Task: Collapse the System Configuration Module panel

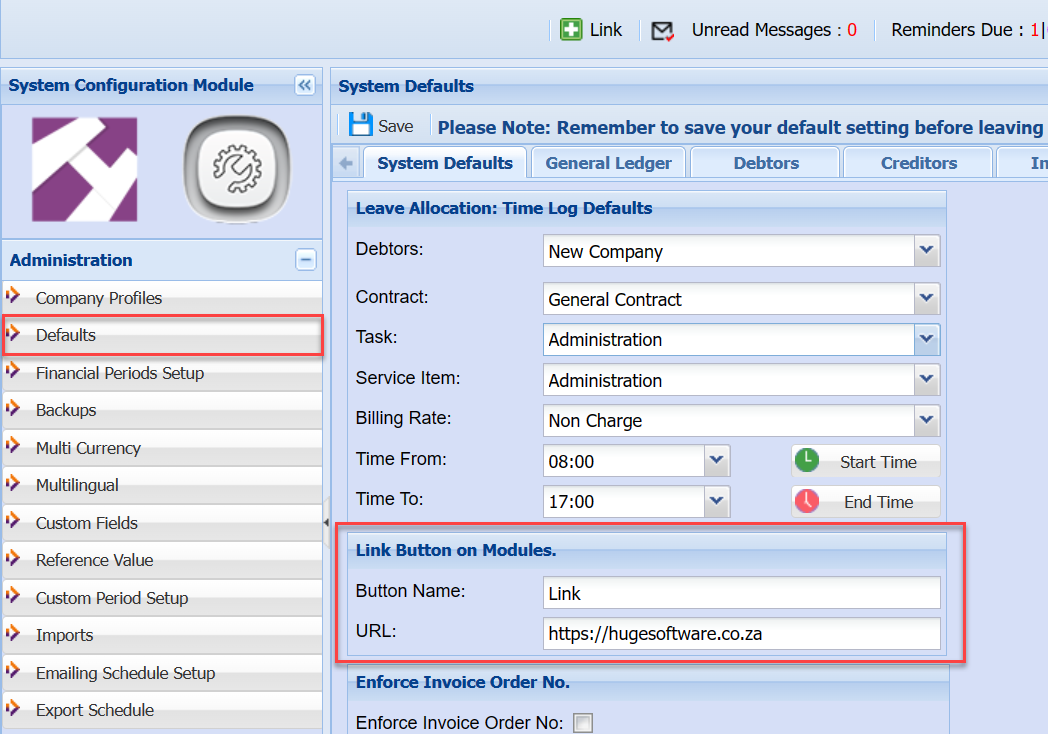Action: [305, 86]
